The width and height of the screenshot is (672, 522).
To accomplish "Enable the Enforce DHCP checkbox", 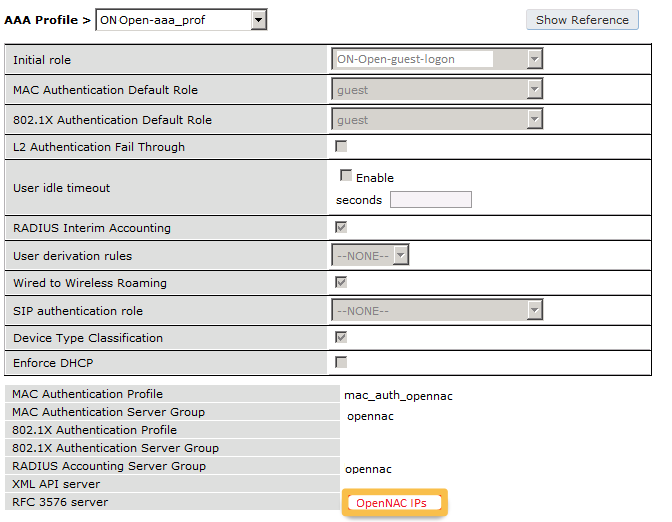I will tap(342, 362).
